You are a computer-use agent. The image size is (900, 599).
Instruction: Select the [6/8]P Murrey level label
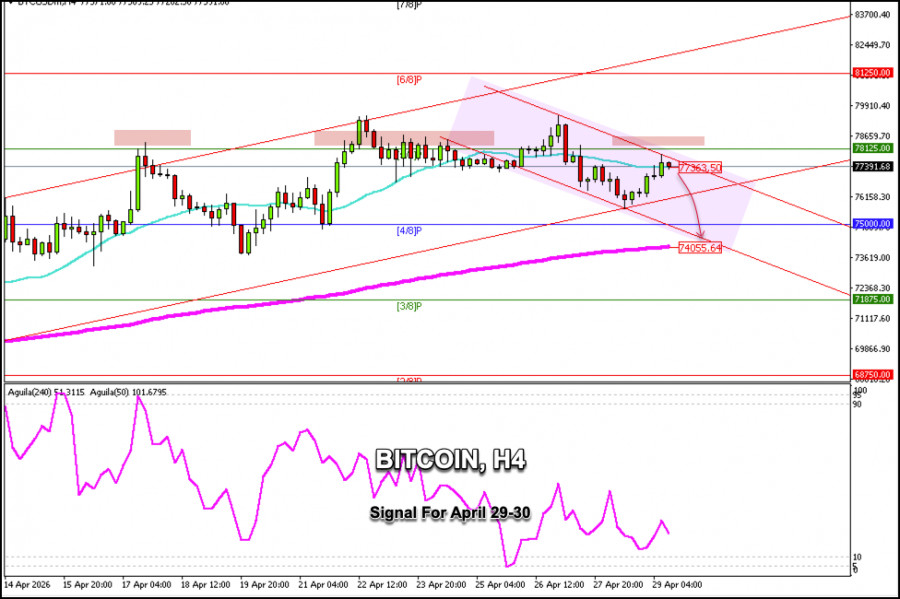coord(409,80)
